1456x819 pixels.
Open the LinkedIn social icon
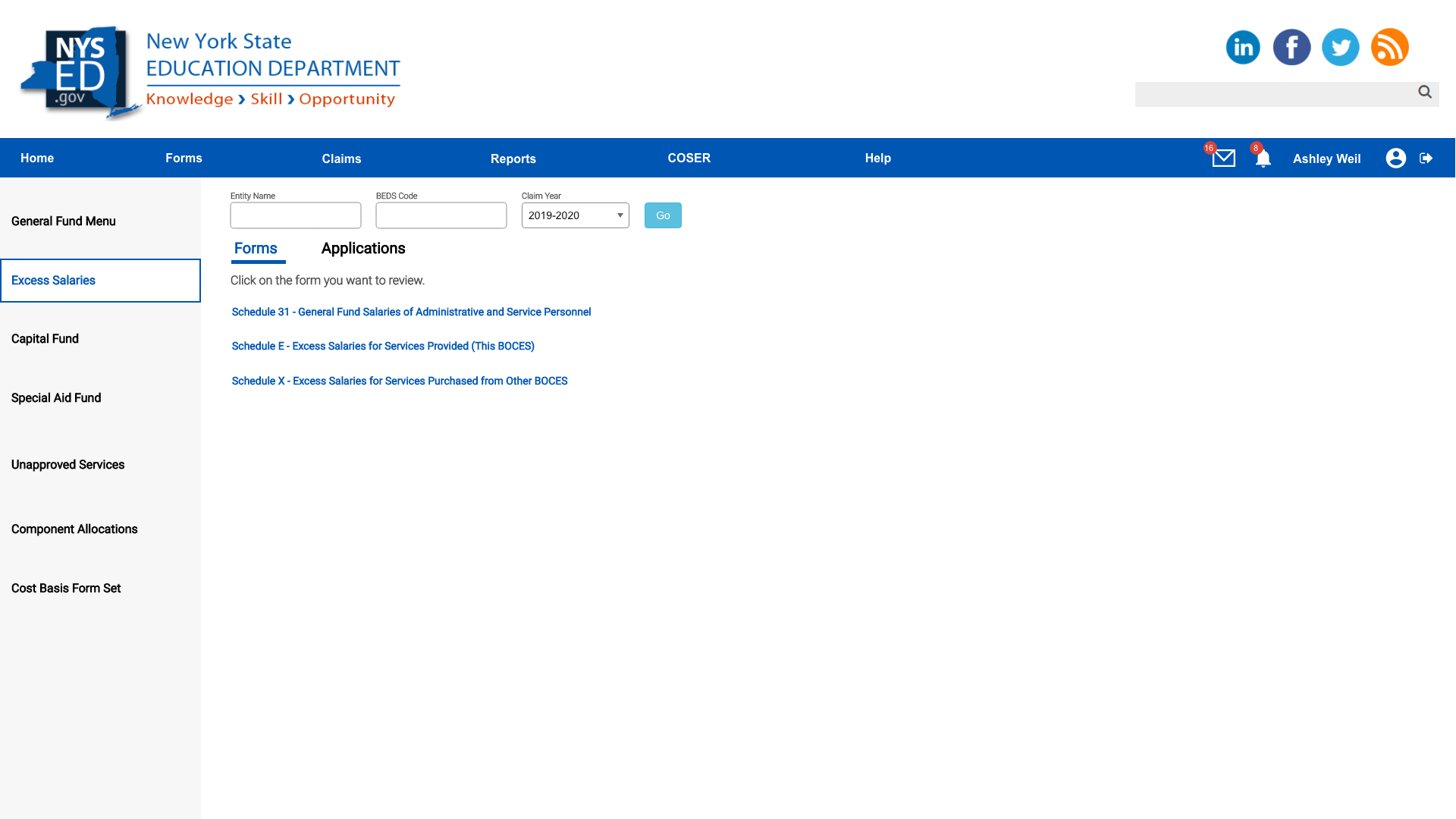pyautogui.click(x=1243, y=48)
